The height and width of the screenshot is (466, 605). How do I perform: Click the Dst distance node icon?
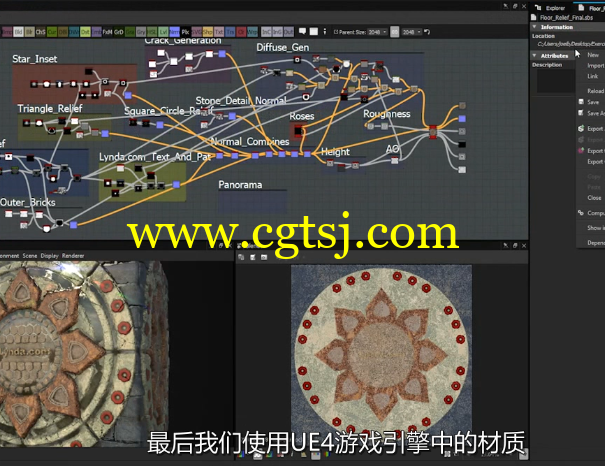[x=85, y=32]
